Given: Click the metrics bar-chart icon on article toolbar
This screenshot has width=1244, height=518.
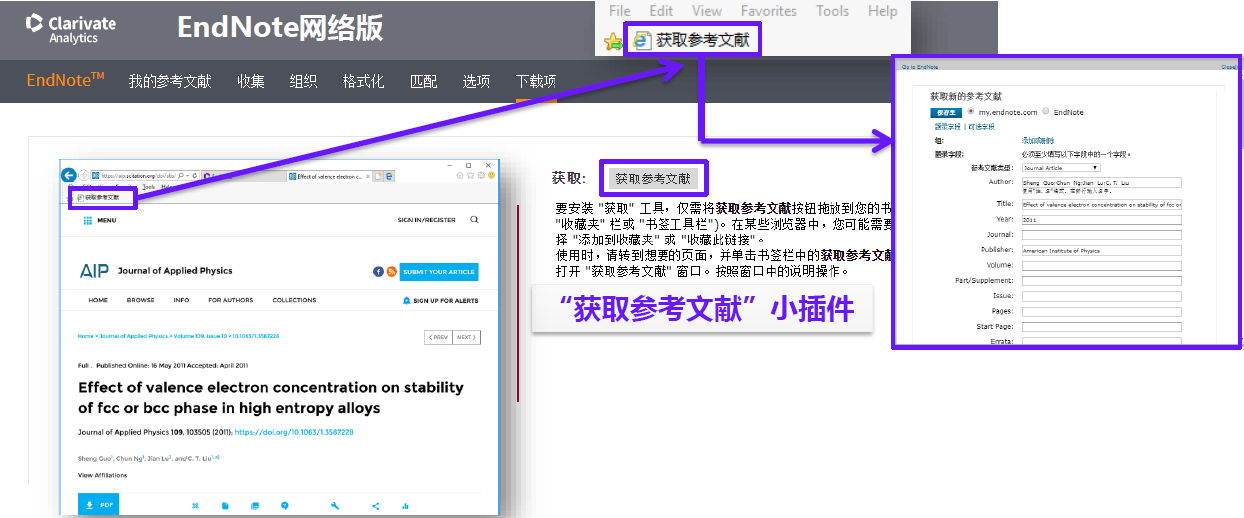Looking at the screenshot, I should click(405, 506).
